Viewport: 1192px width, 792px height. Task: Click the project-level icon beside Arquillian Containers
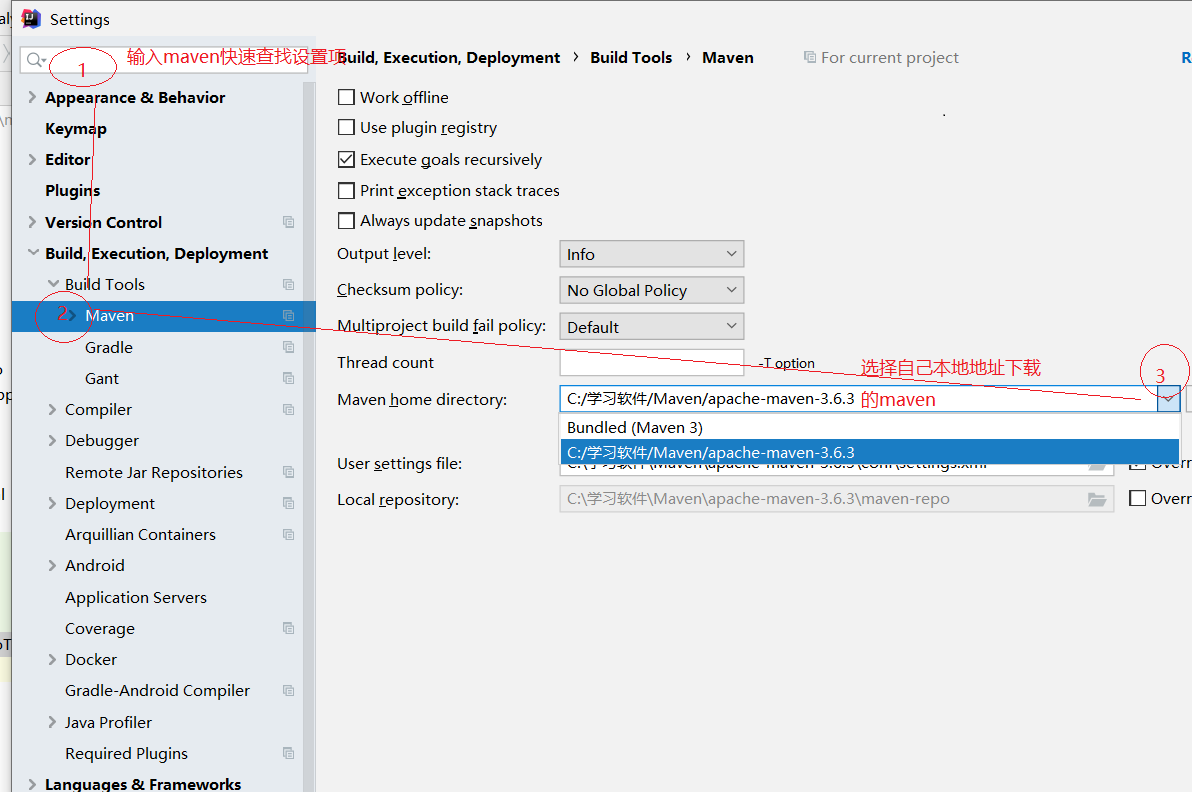click(289, 535)
